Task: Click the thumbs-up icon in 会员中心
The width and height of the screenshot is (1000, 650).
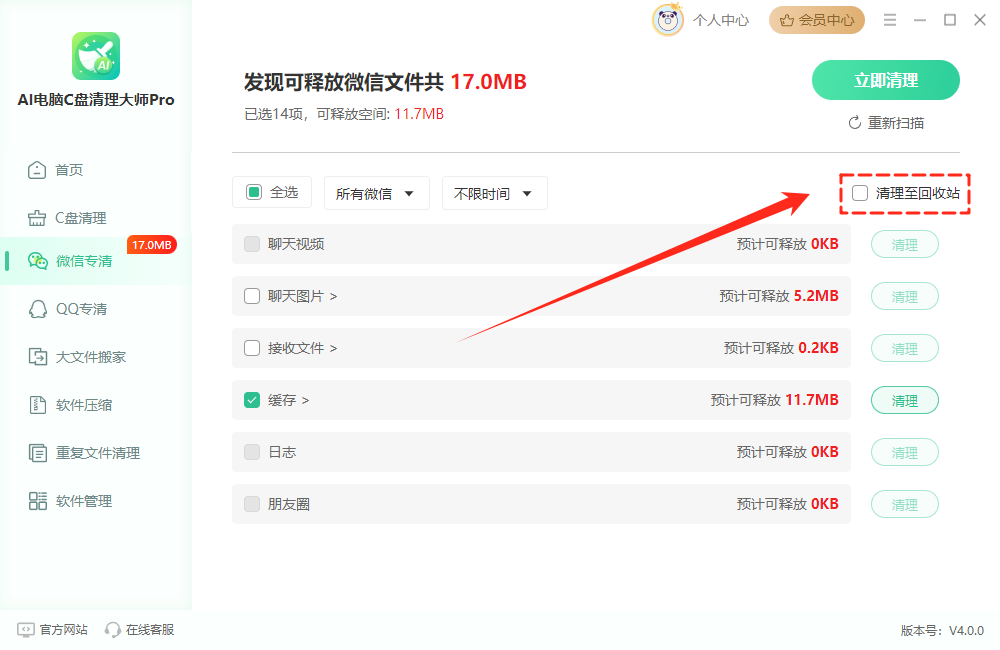Action: (x=787, y=20)
